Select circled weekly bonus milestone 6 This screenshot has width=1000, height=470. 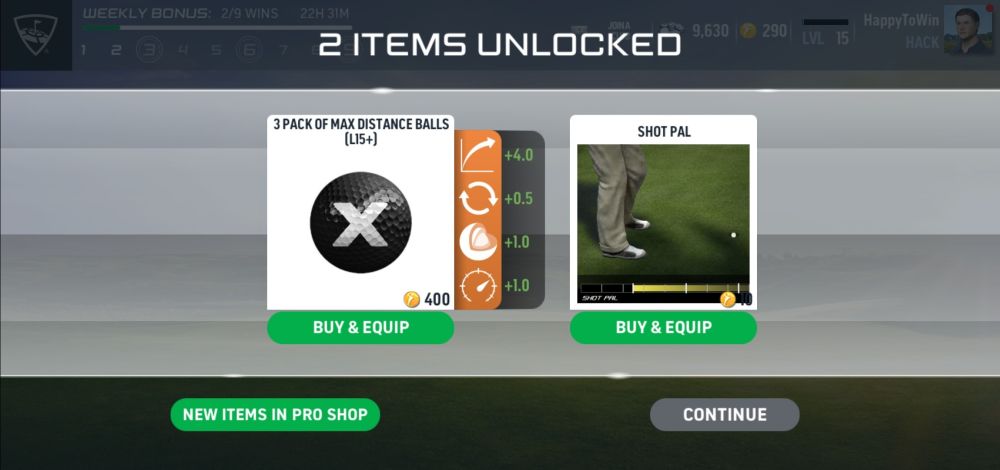(x=249, y=50)
